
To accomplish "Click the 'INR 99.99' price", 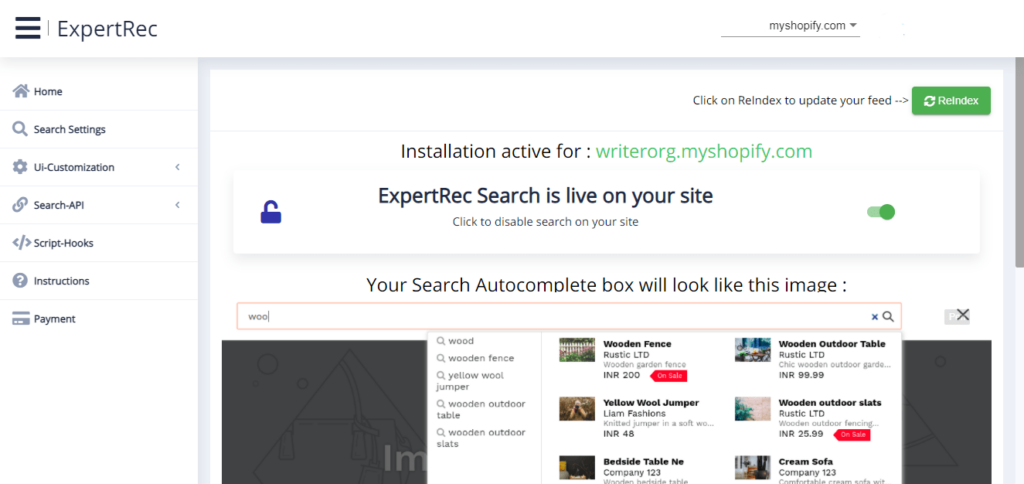I will click(x=801, y=375).
